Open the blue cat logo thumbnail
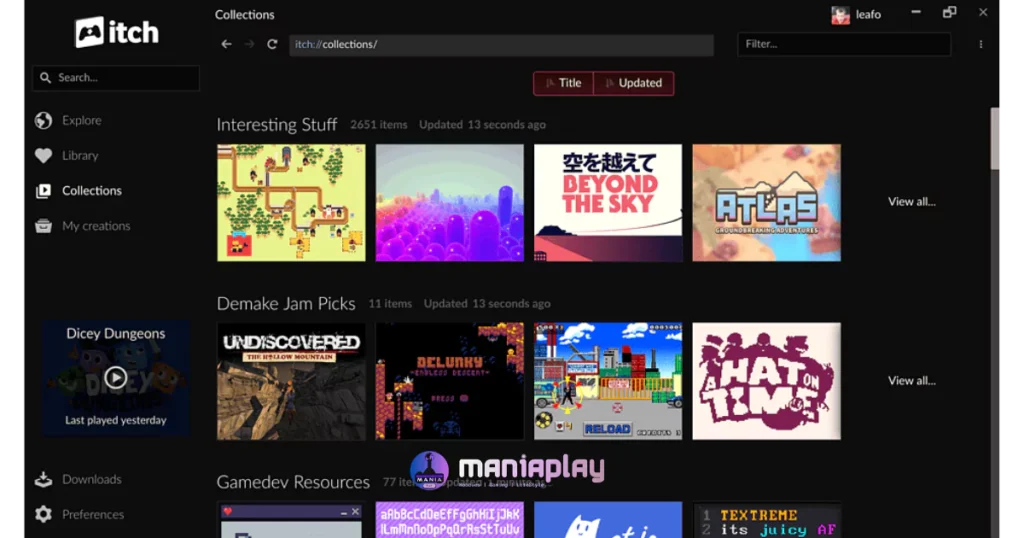 608,520
